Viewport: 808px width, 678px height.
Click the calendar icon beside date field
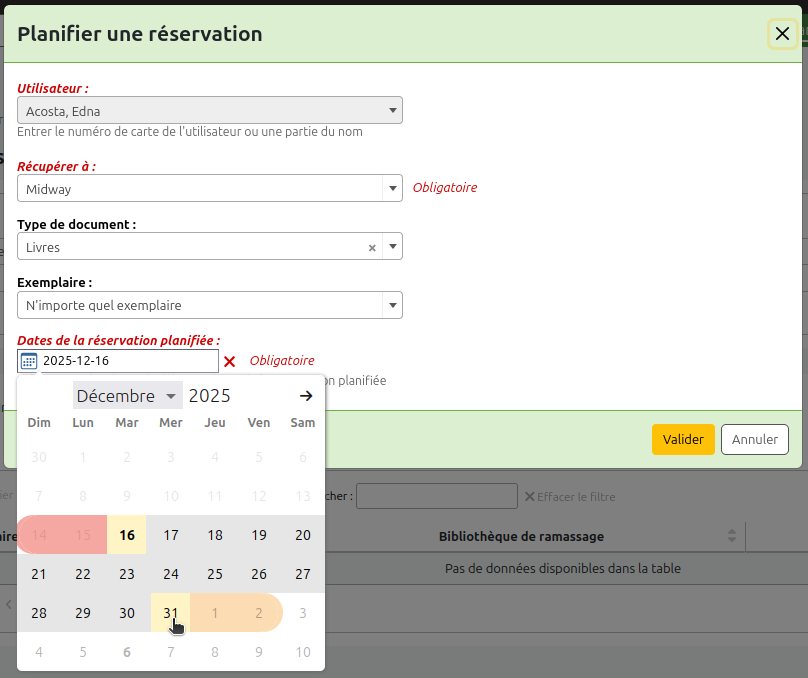tap(29, 361)
